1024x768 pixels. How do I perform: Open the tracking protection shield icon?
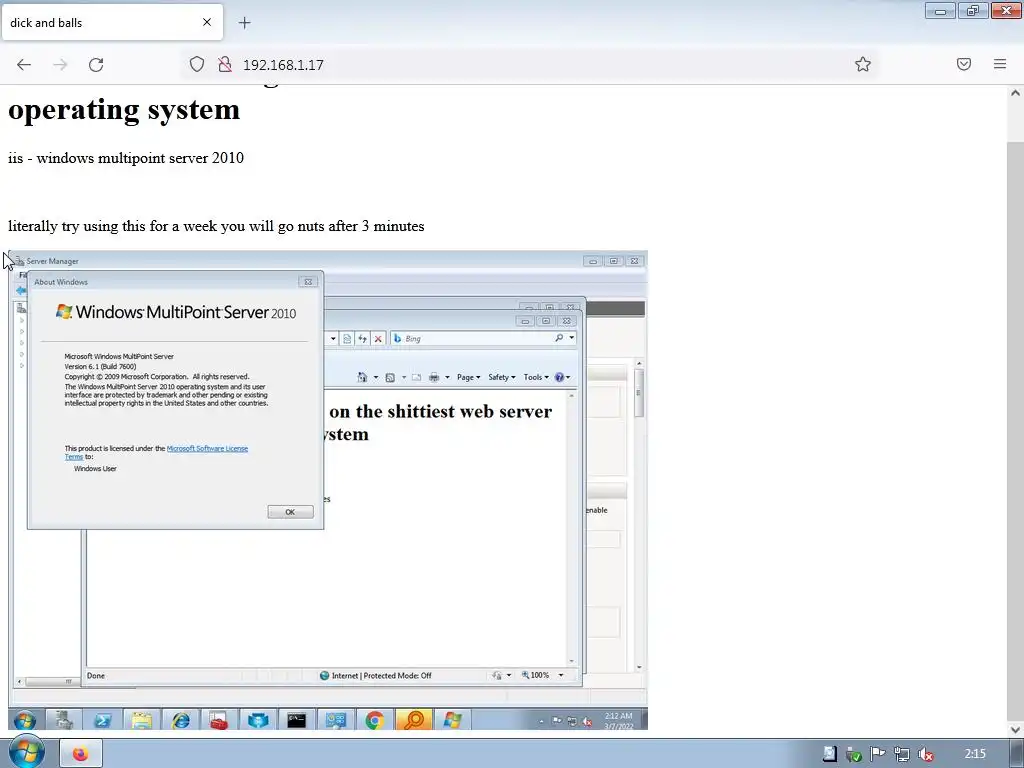197,64
